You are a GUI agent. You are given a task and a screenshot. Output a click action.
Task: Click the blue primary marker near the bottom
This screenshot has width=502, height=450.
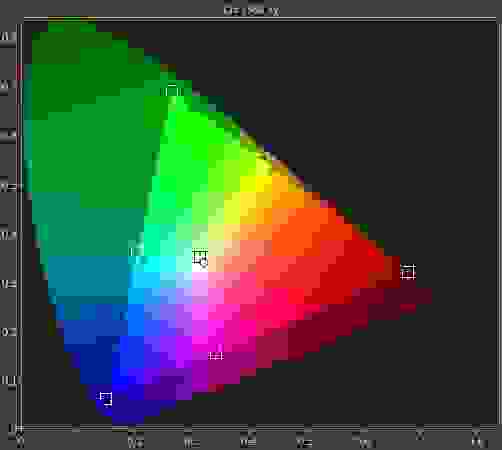[105, 399]
